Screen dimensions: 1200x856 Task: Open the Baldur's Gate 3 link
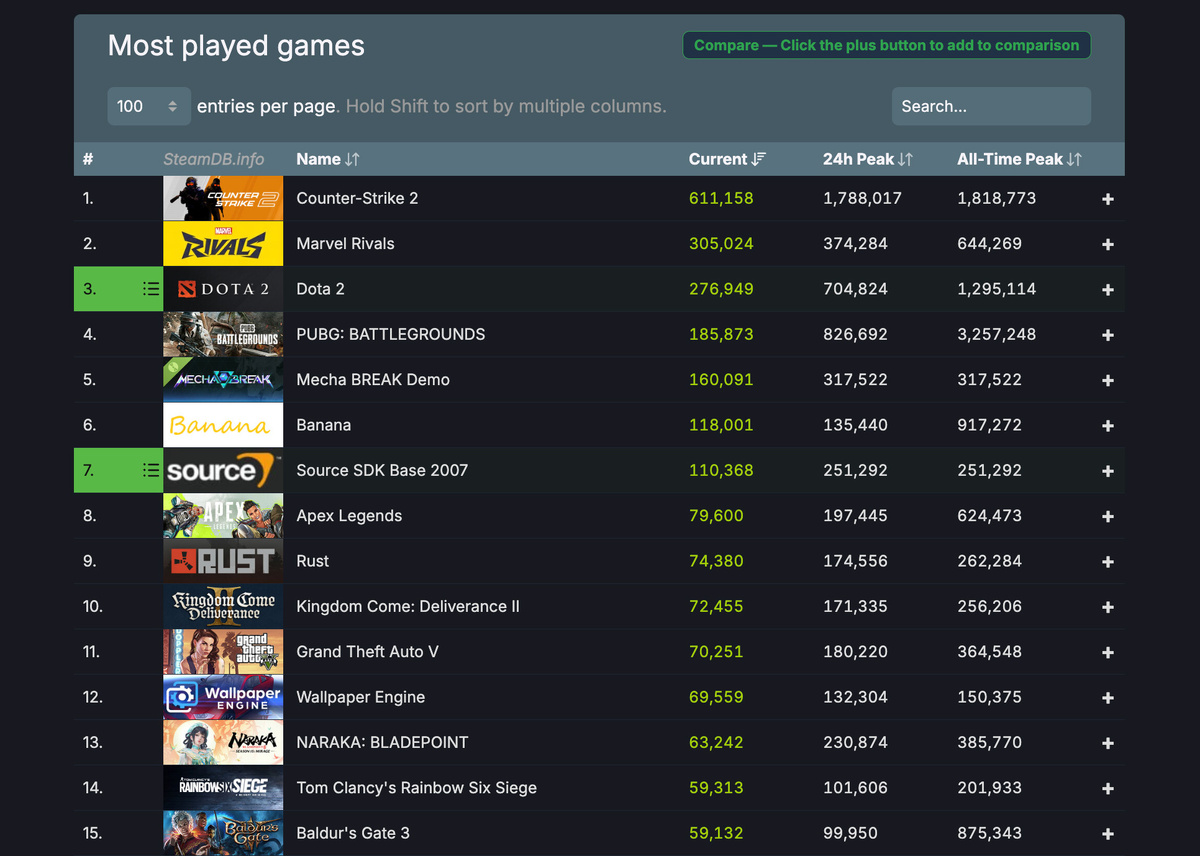pyautogui.click(x=353, y=833)
